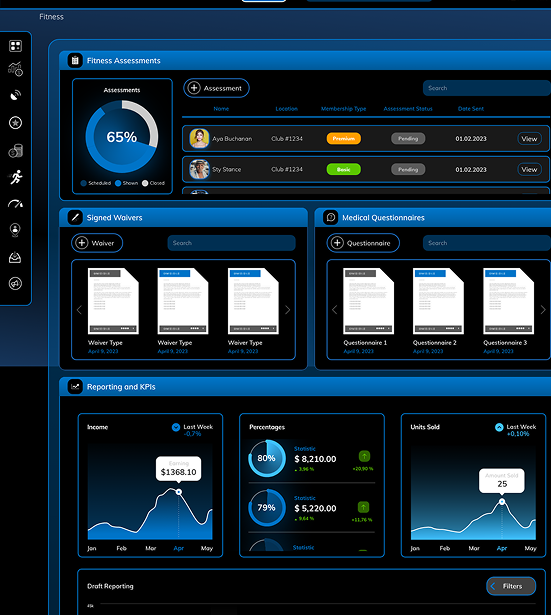Go to next waivers with right chevron
The image size is (551, 615).
coord(287,310)
